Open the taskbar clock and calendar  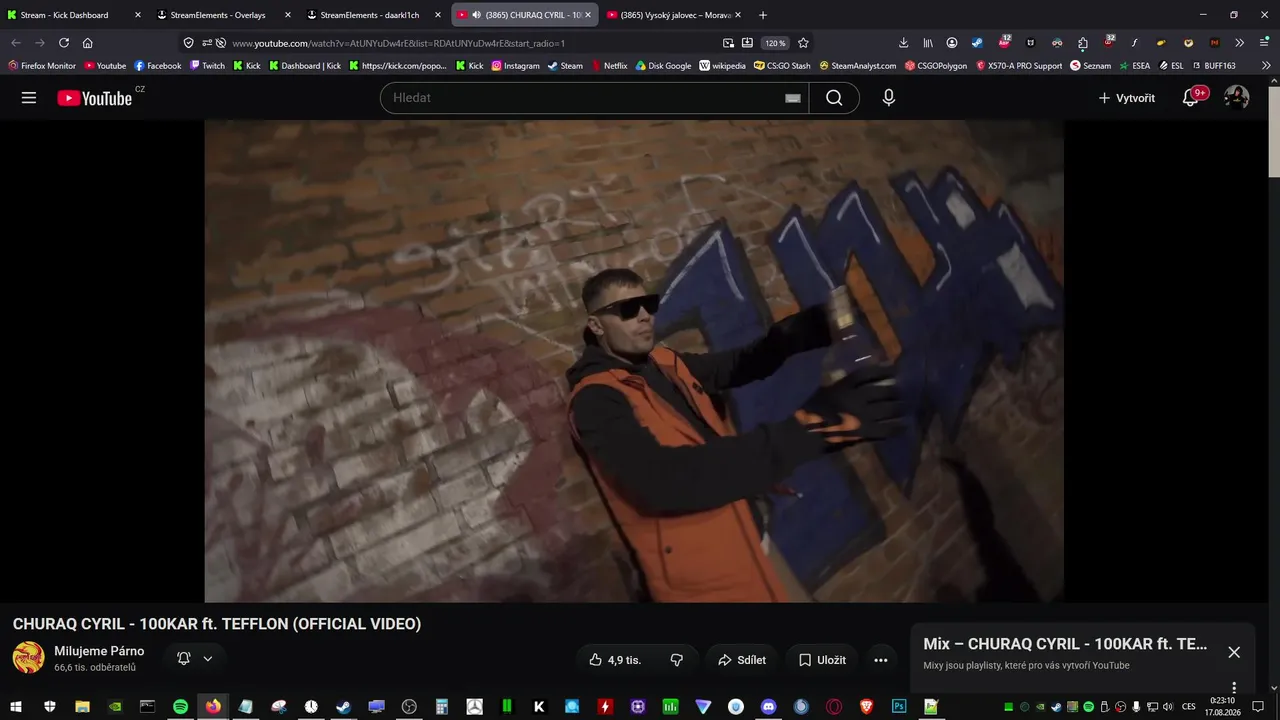tap(1222, 707)
